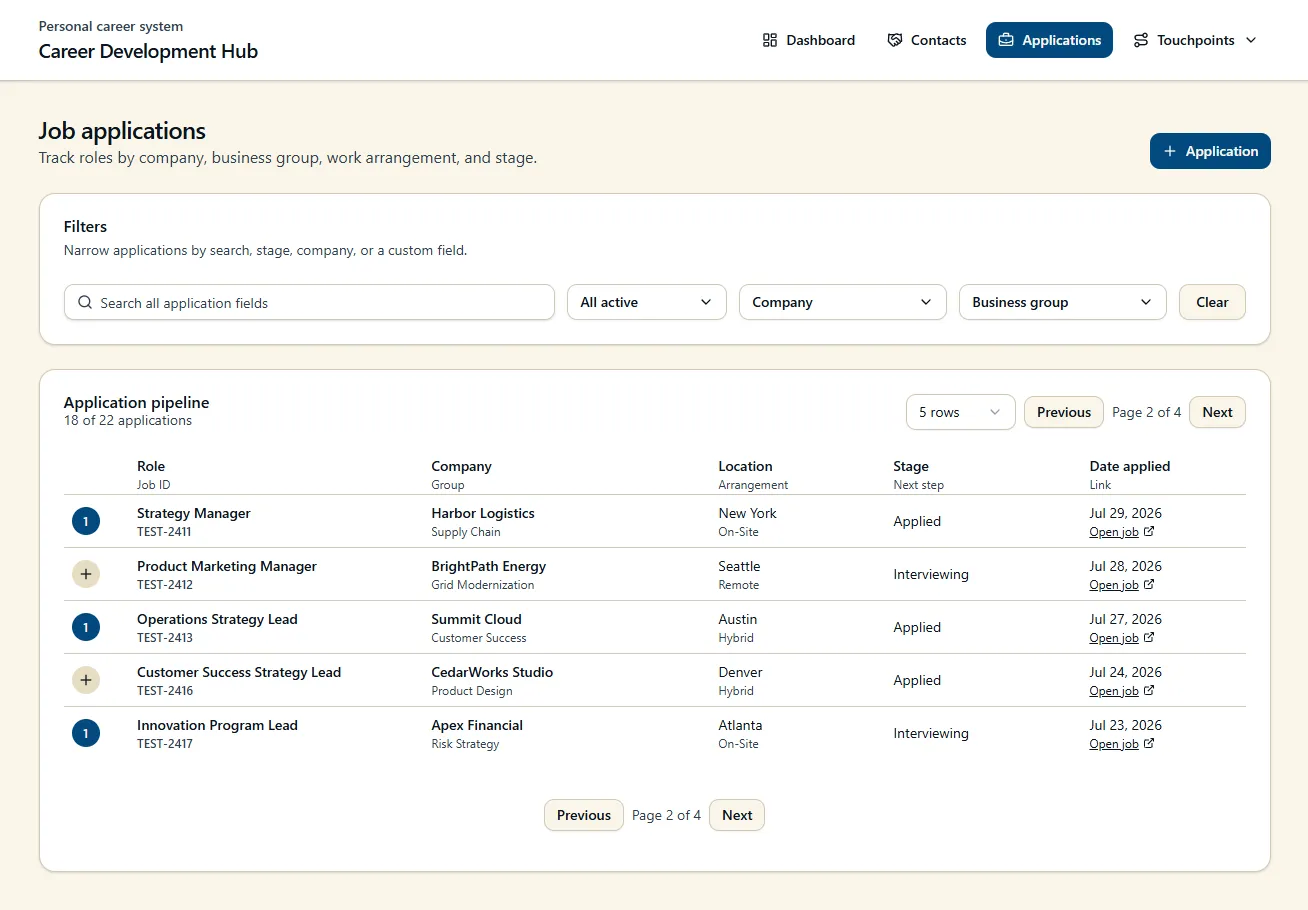Click the BrightPath Energy company cell
The height and width of the screenshot is (910, 1308).
(489, 566)
